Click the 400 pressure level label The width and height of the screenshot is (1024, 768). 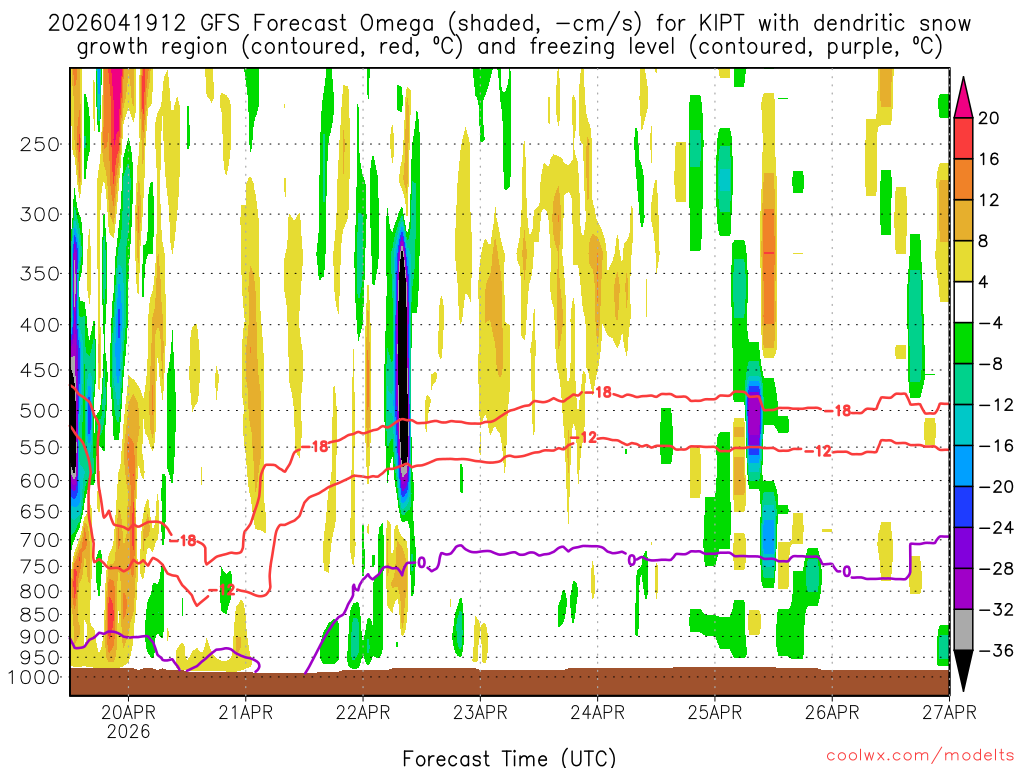point(40,325)
